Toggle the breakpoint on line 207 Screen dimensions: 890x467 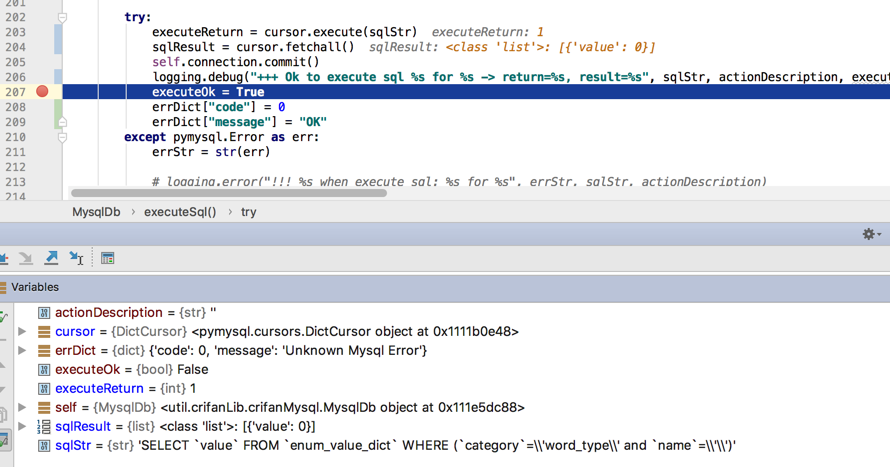[42, 92]
